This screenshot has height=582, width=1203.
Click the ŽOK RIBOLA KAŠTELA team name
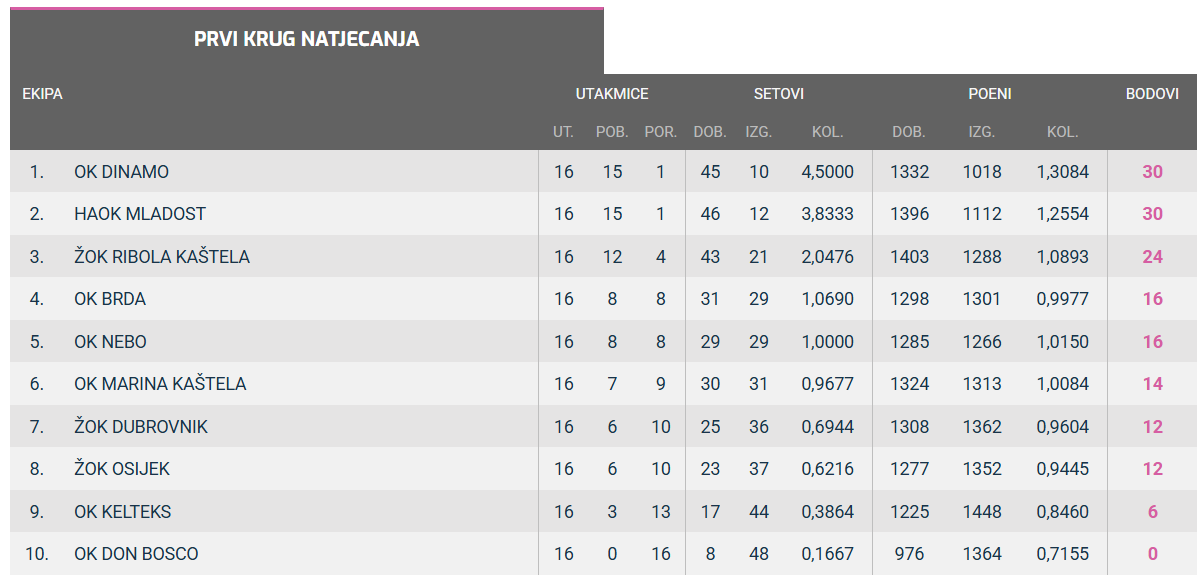click(162, 257)
